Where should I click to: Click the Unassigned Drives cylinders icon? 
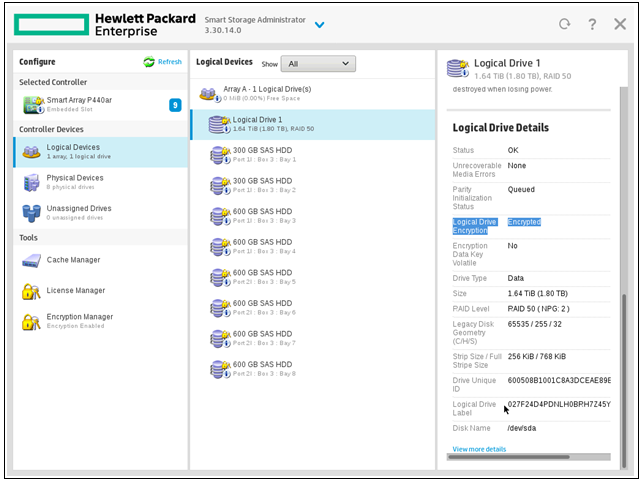pos(32,213)
